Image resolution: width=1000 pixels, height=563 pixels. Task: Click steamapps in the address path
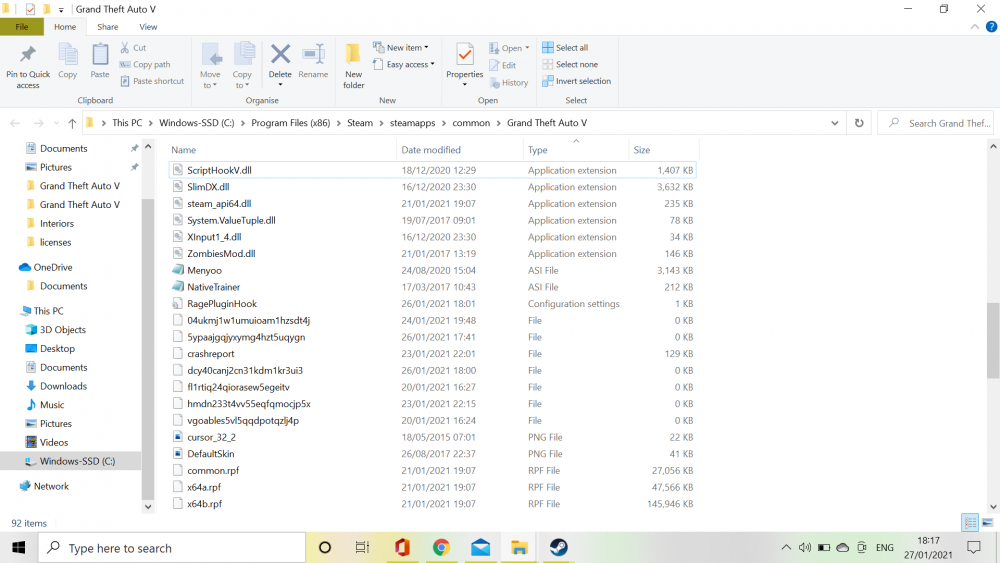413,123
